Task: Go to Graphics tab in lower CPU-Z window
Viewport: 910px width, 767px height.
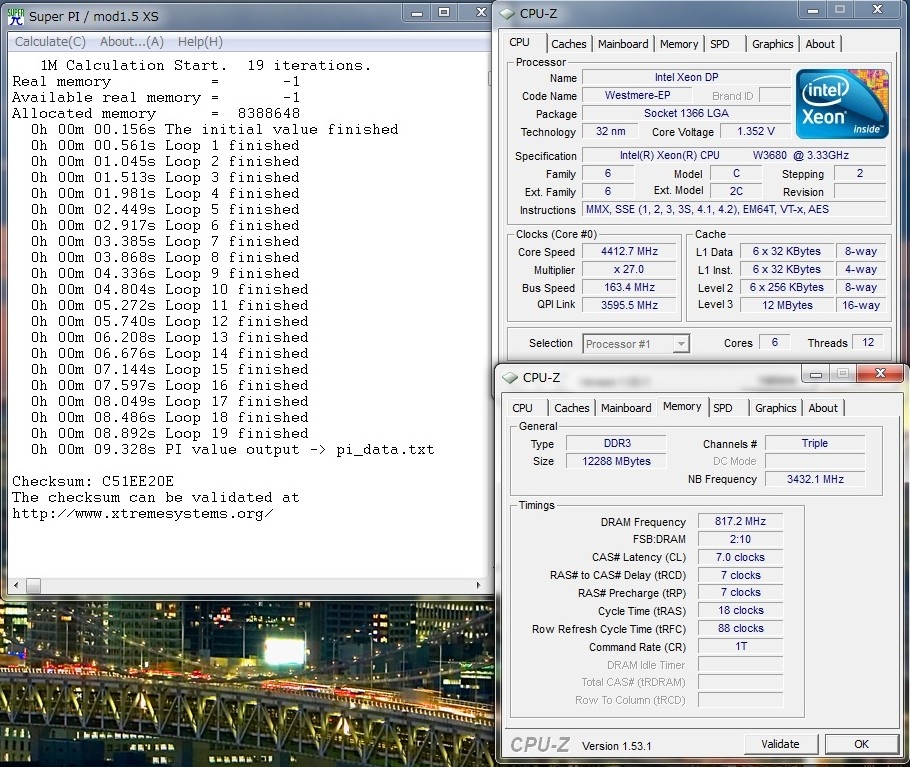Action: coord(776,408)
